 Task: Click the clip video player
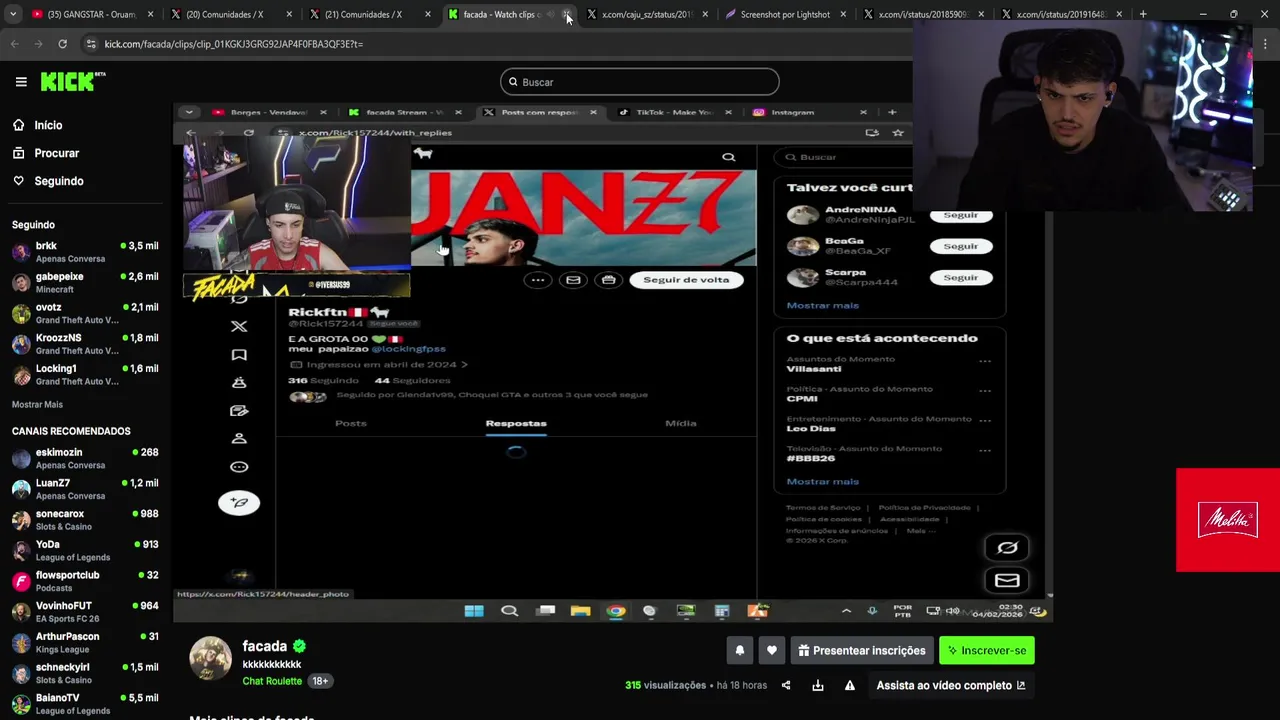tap(612, 362)
